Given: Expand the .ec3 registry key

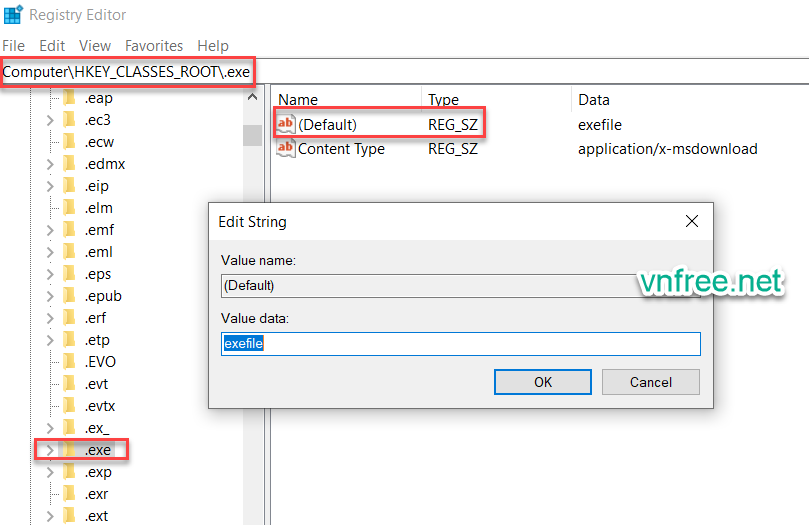Looking at the screenshot, I should [49, 120].
